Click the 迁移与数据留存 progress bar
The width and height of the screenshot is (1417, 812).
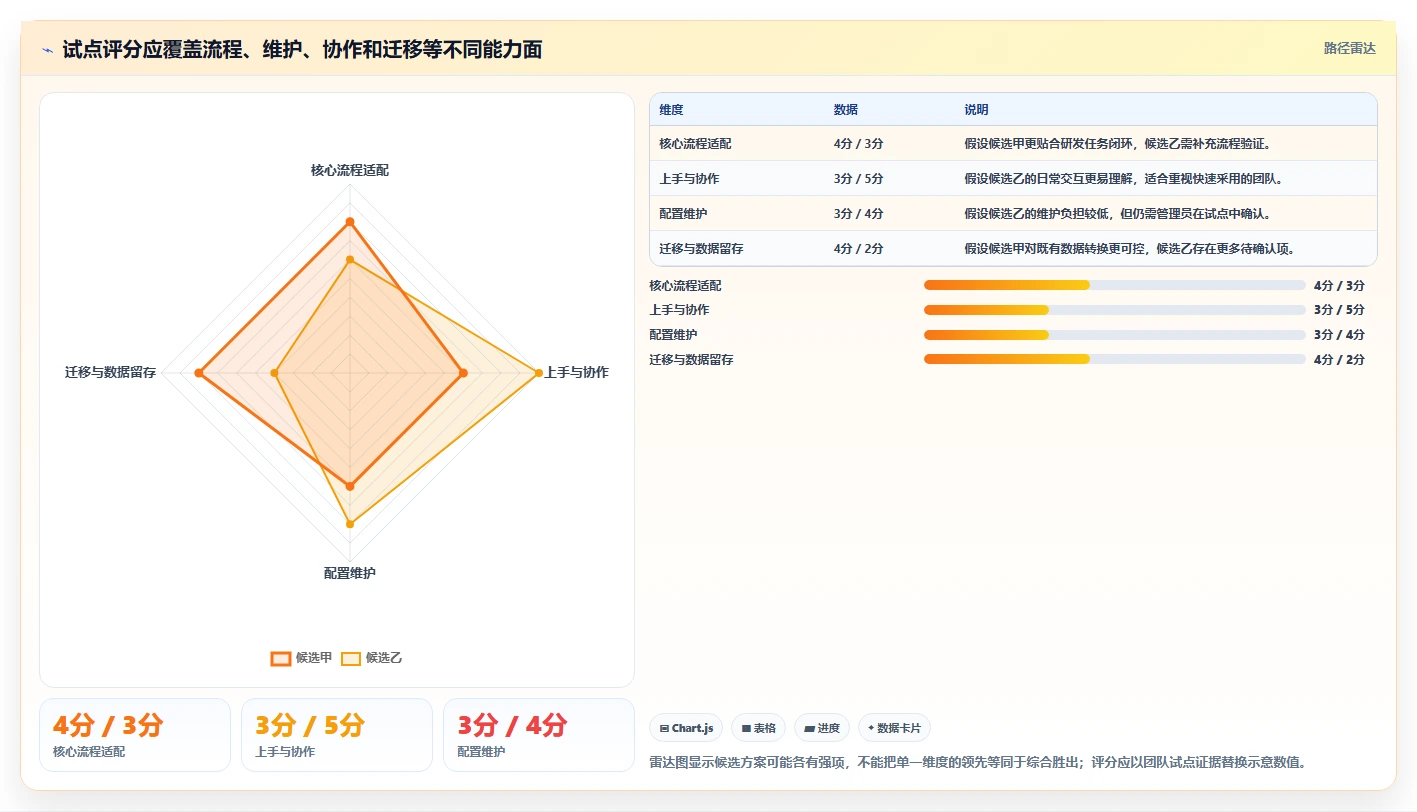pos(1115,359)
